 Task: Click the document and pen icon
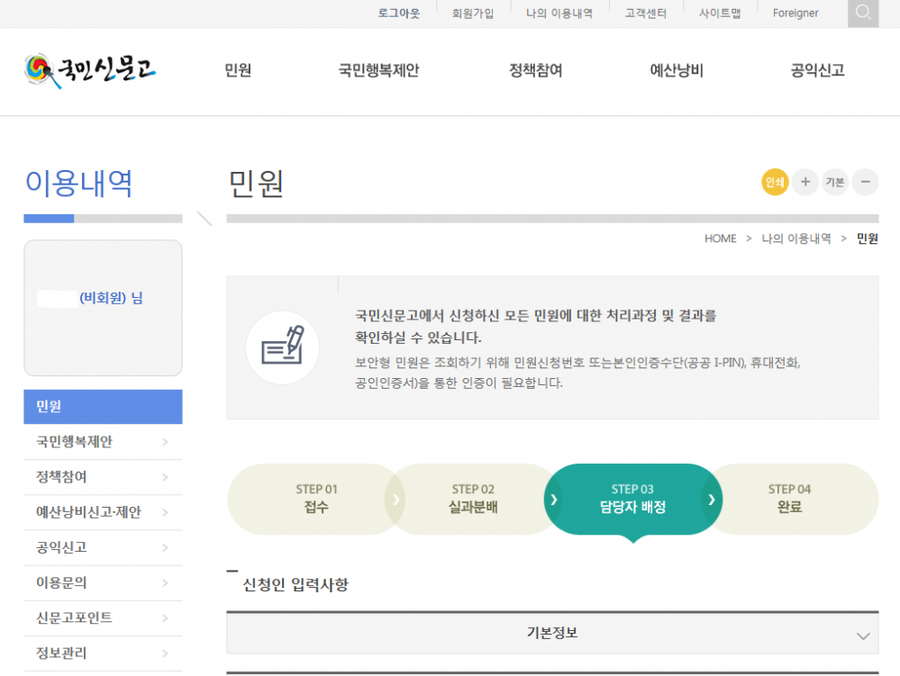click(282, 347)
